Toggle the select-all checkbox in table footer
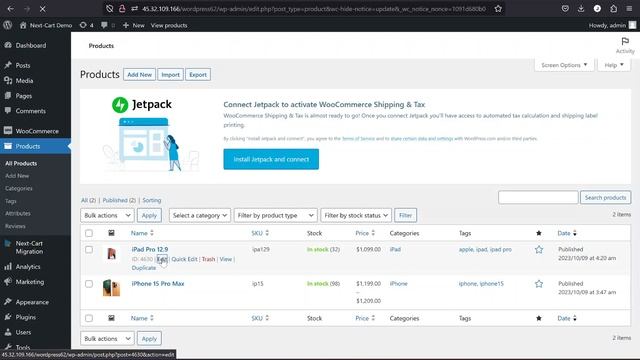This screenshot has width=640, height=360. 89,318
